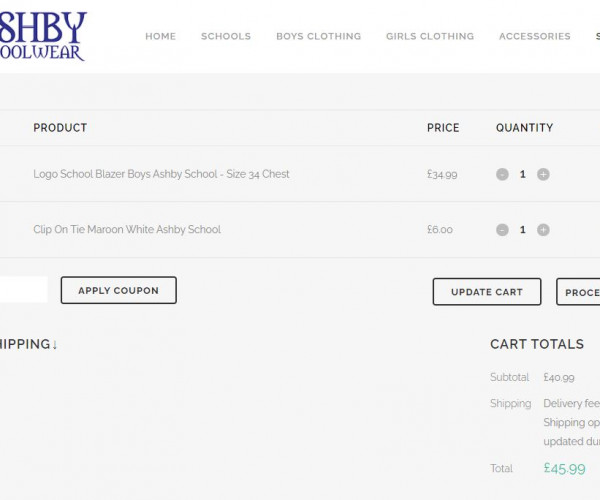
Task: Increase blazer quantity with plus icon
Action: 543,174
